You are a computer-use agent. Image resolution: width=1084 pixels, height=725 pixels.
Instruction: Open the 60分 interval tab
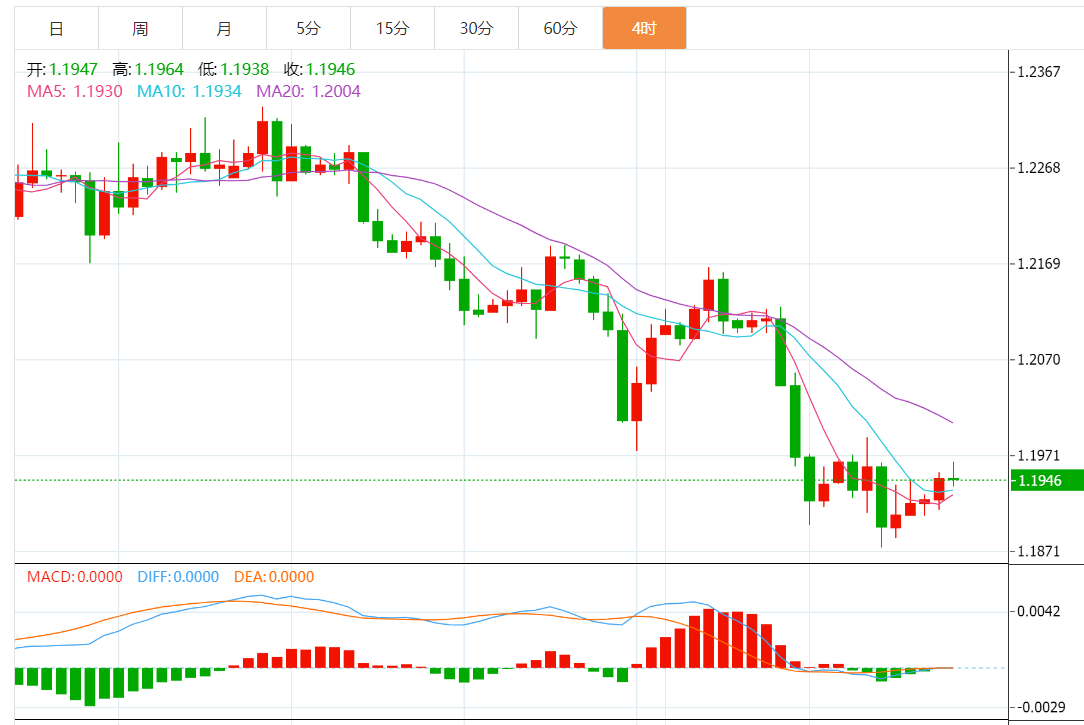click(x=560, y=28)
